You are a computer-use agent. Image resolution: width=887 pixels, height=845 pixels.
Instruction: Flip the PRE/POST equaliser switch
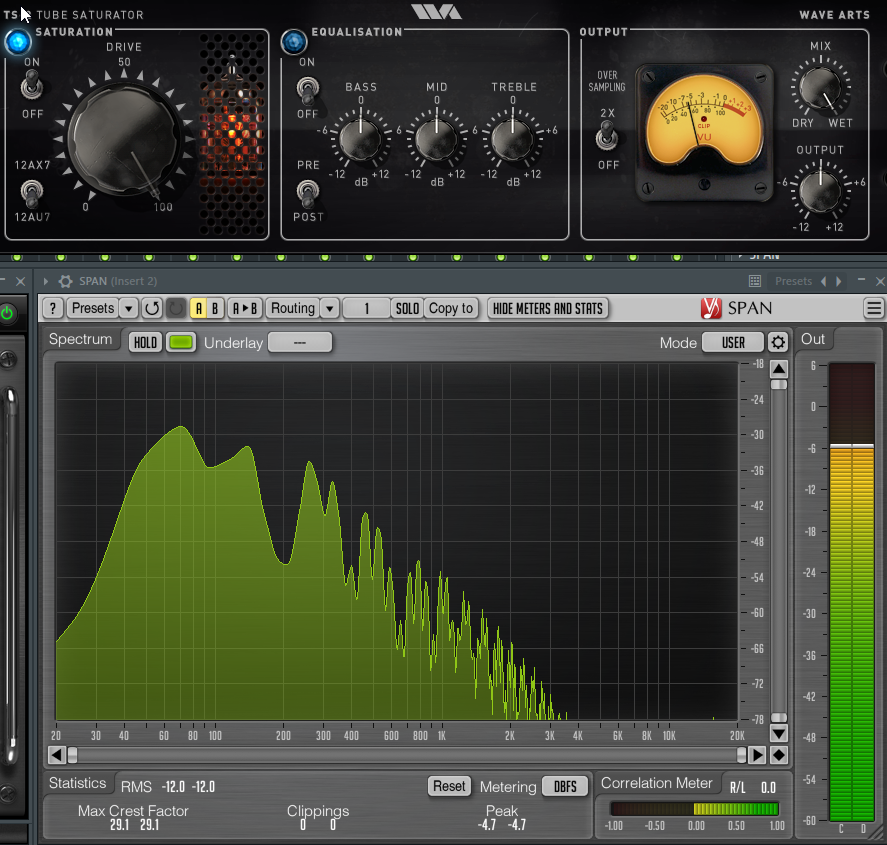click(308, 193)
